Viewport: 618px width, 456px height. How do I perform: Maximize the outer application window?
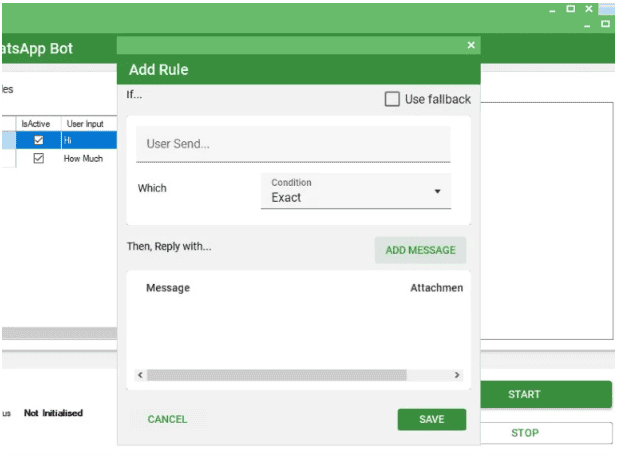click(570, 9)
